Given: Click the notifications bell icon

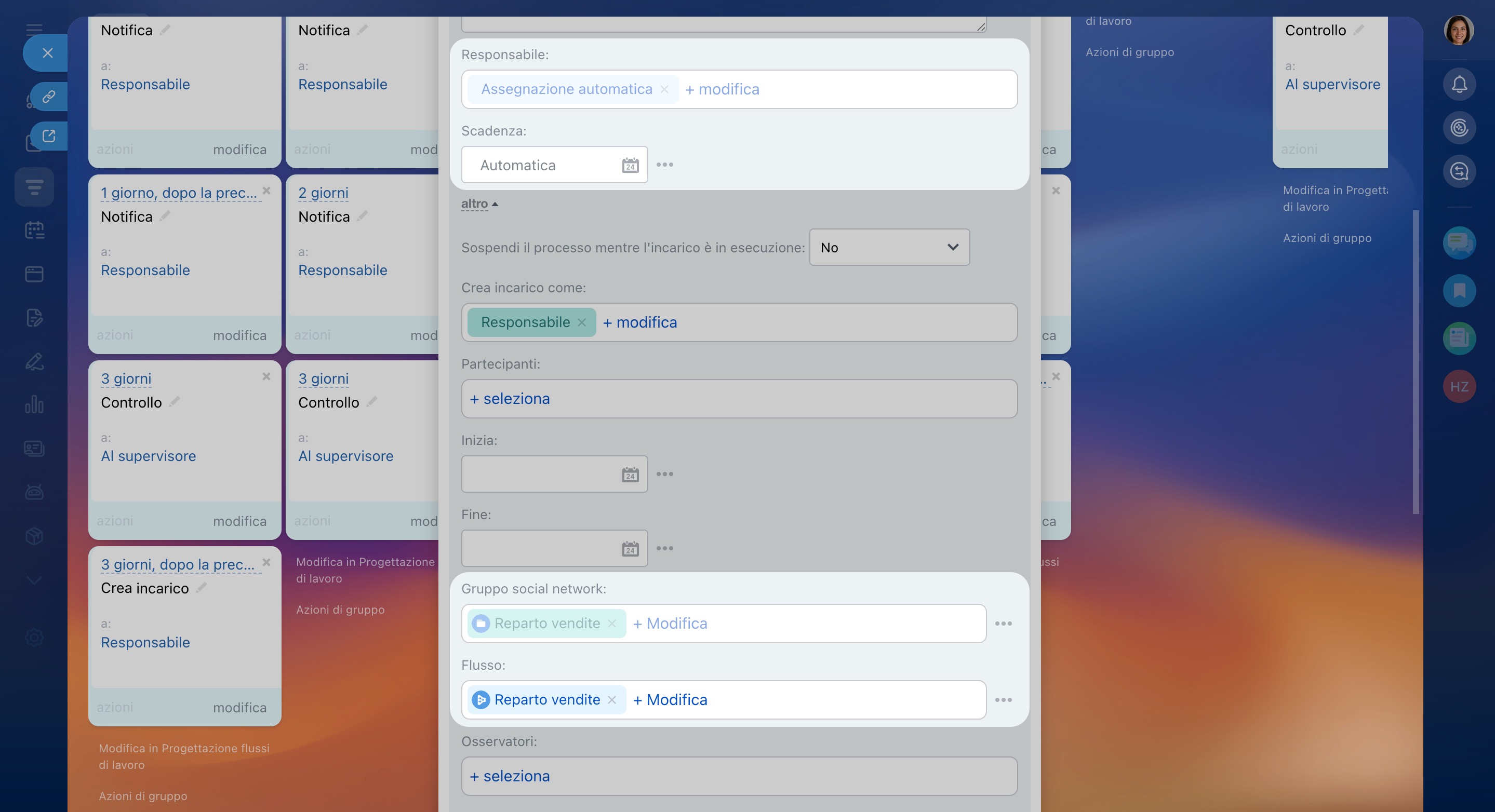Looking at the screenshot, I should coord(1459,85).
